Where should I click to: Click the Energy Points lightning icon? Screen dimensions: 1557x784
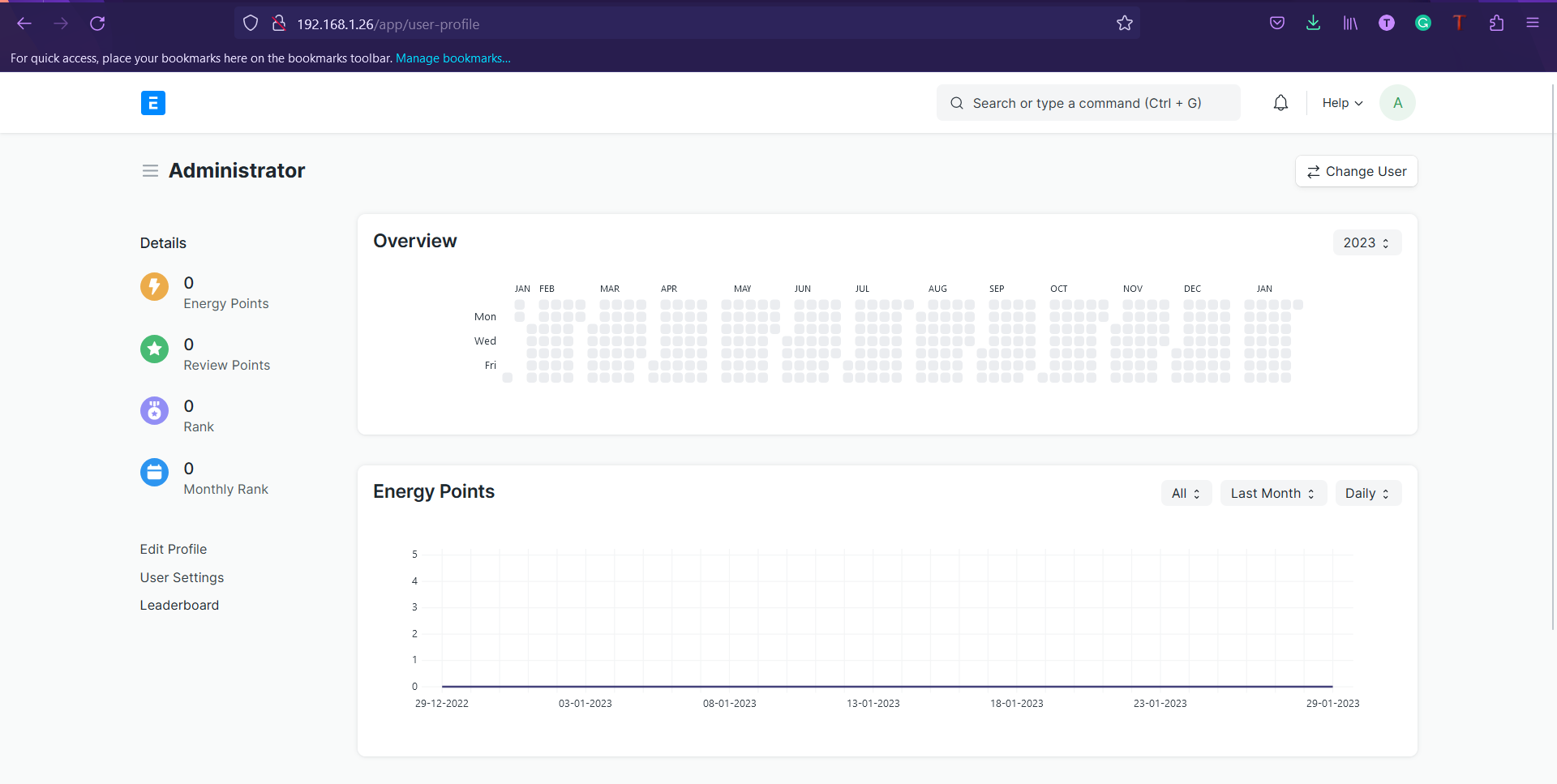[154, 287]
